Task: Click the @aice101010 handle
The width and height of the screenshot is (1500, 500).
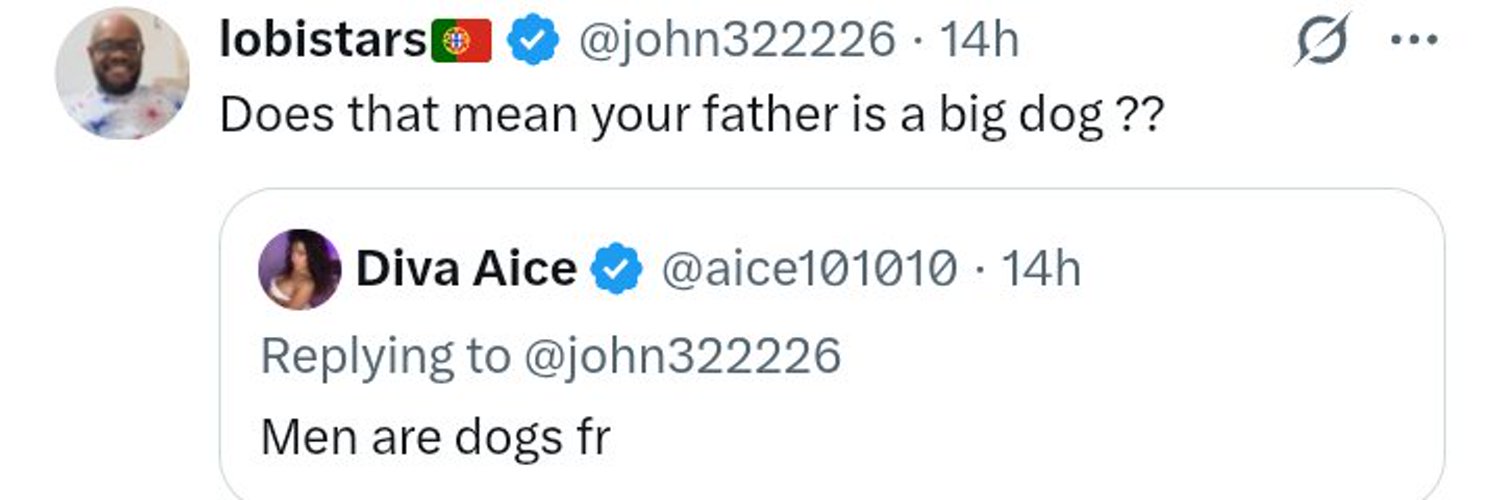Action: pos(804,269)
